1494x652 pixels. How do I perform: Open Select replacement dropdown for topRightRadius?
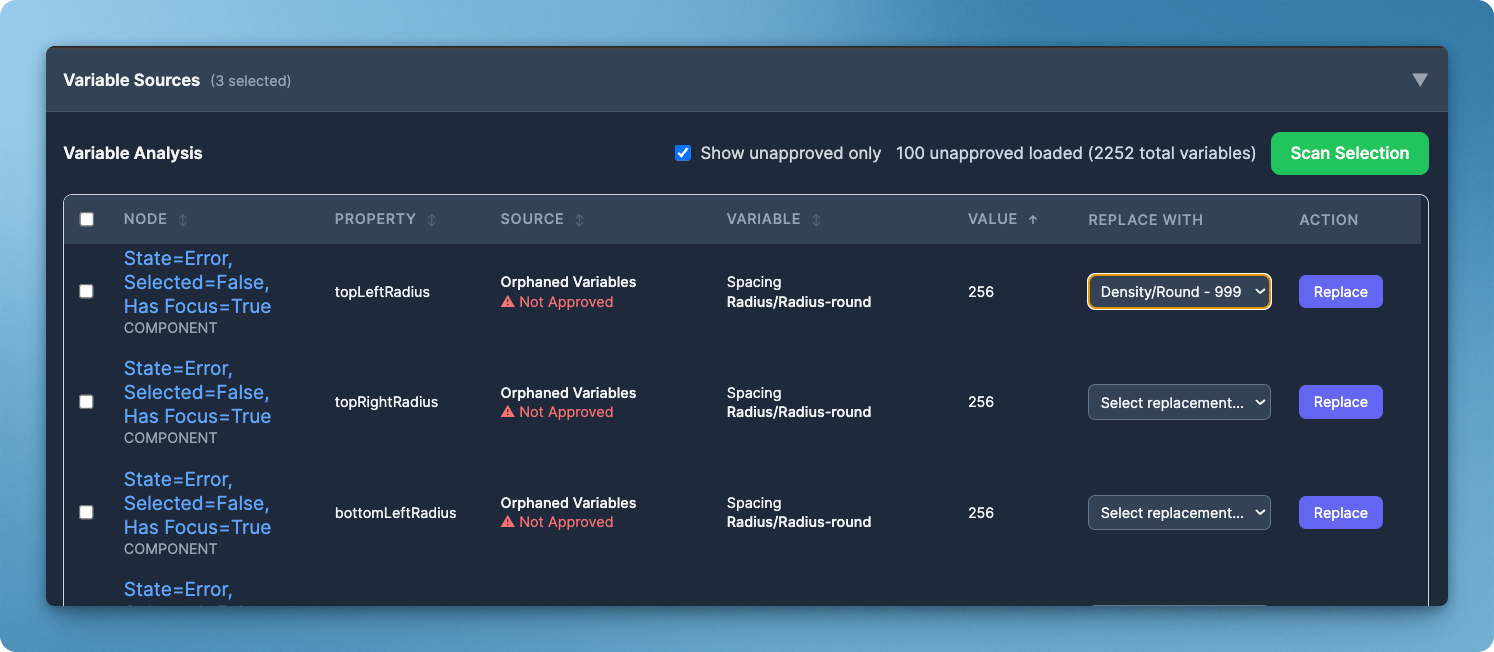tap(1179, 402)
